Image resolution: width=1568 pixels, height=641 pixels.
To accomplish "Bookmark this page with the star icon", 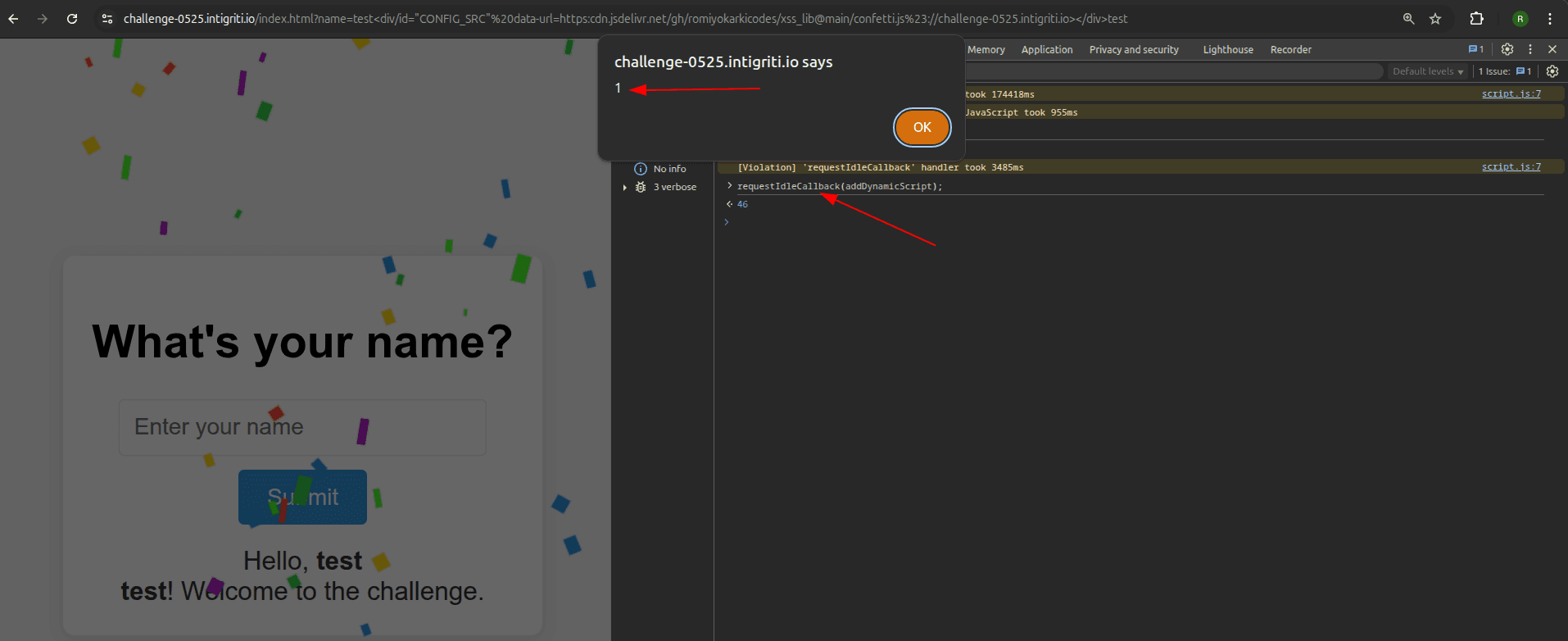I will [x=1435, y=18].
